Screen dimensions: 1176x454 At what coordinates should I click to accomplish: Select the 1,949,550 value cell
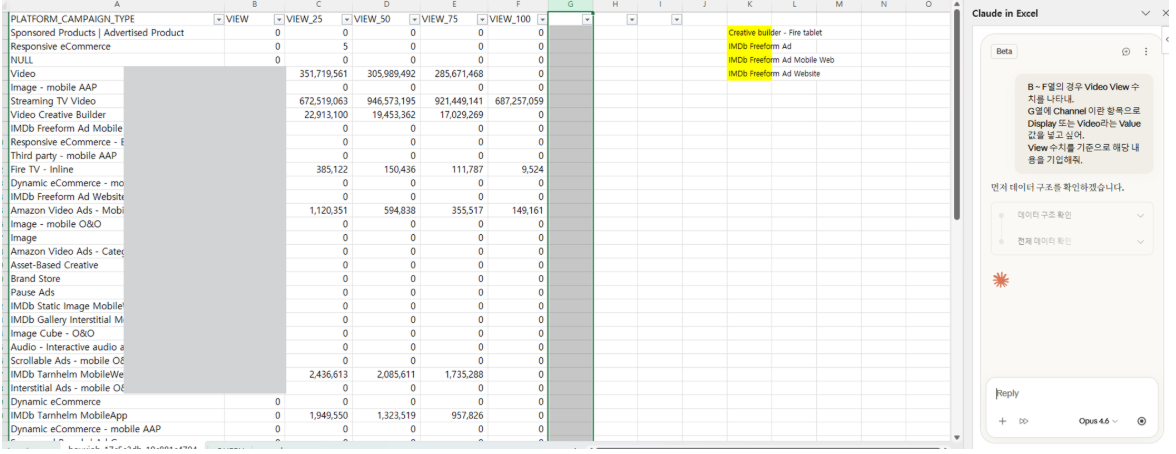pyautogui.click(x=319, y=415)
